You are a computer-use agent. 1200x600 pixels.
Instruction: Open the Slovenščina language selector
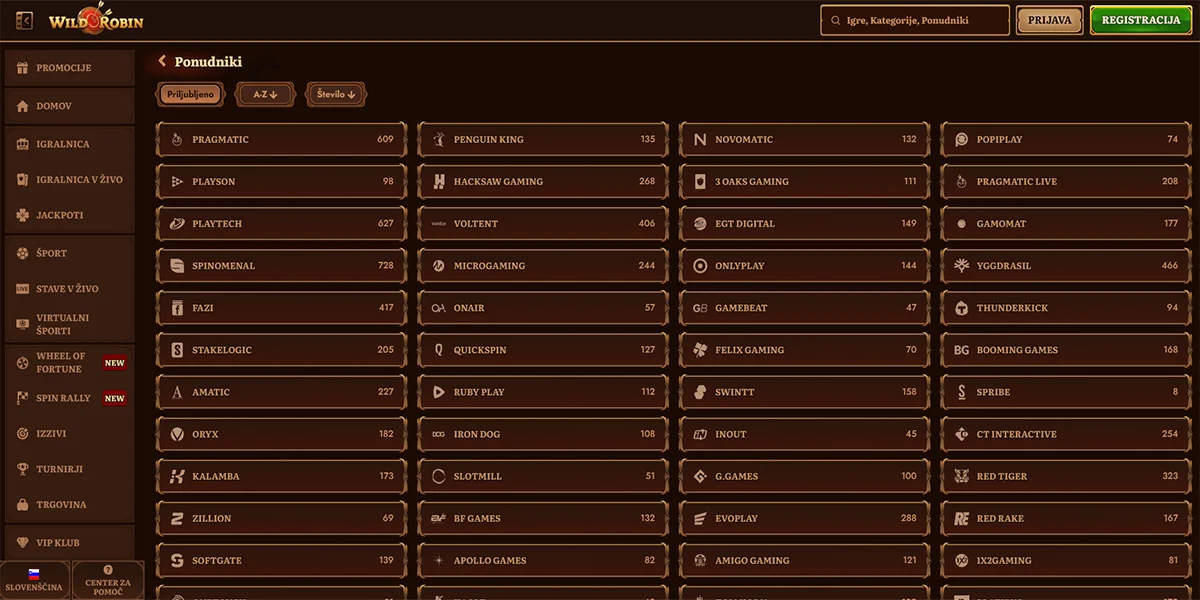pyautogui.click(x=34, y=580)
